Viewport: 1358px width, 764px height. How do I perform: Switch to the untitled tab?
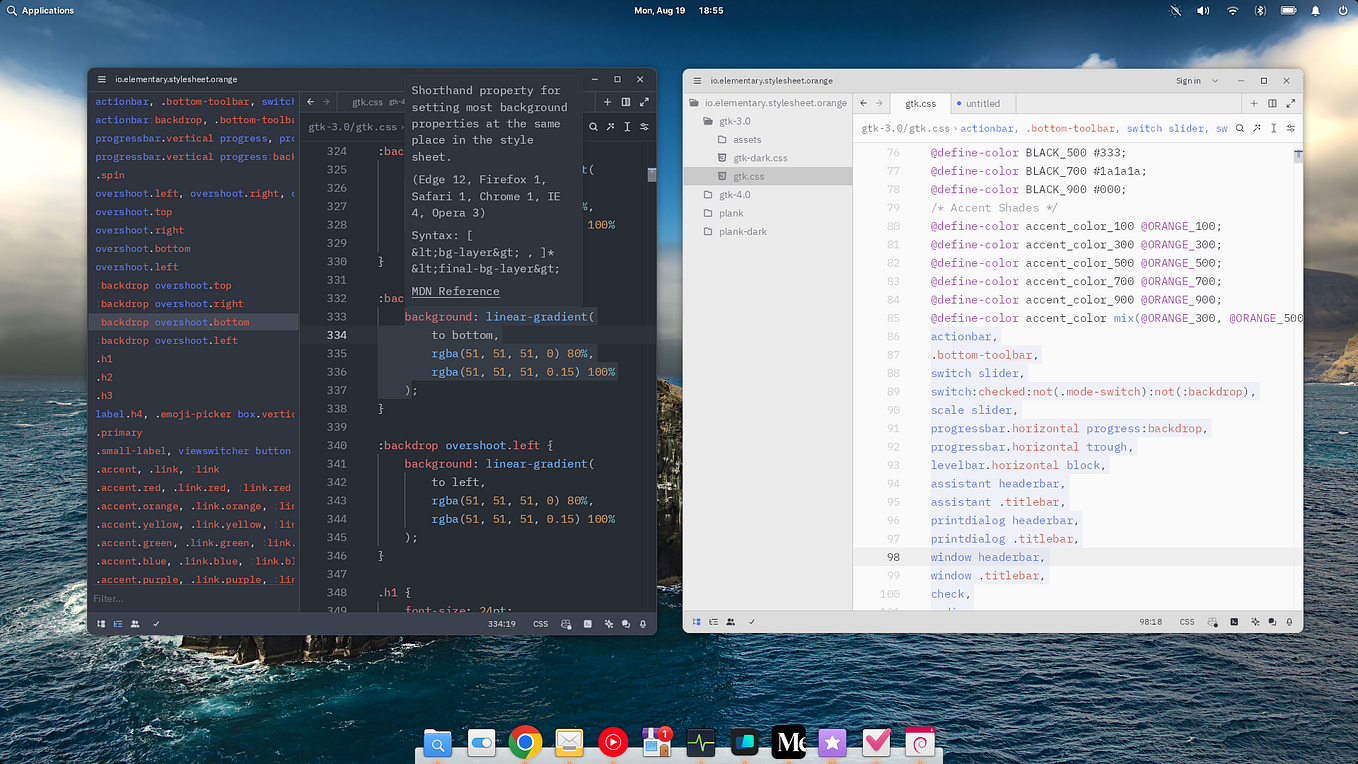[x=982, y=103]
